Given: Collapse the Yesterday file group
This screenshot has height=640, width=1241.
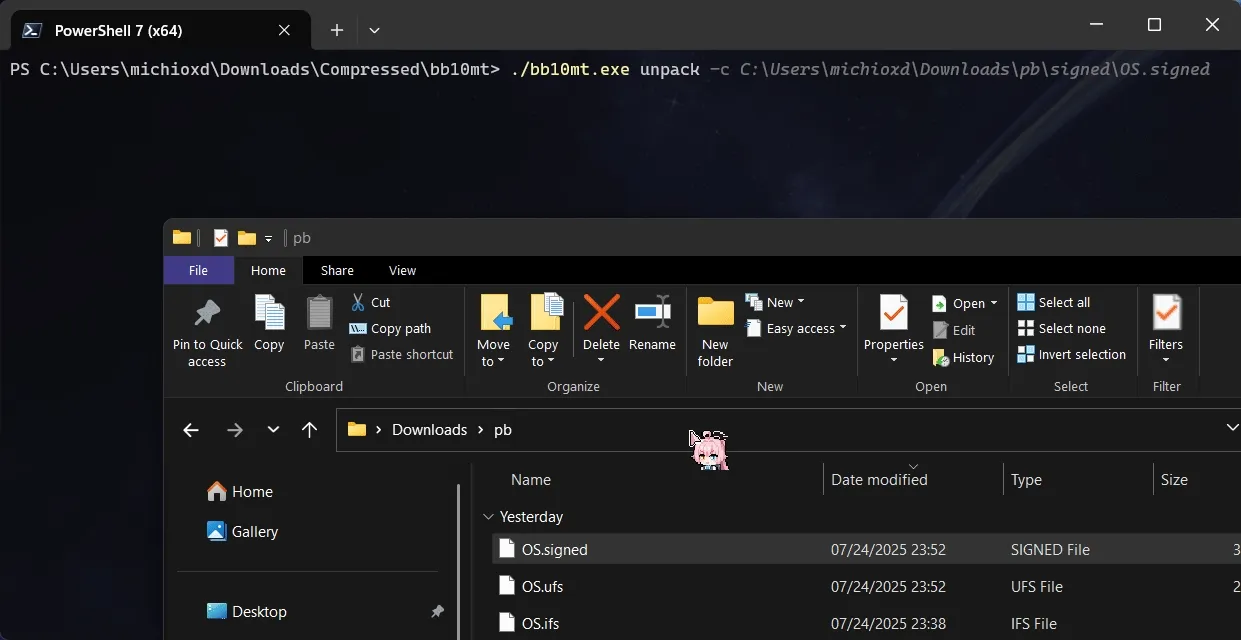Looking at the screenshot, I should pos(488,516).
